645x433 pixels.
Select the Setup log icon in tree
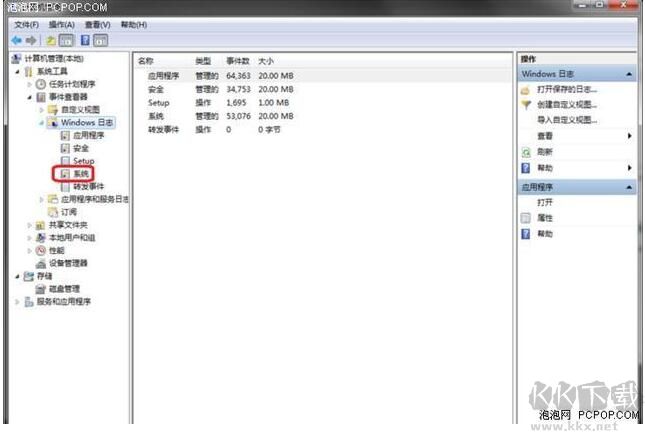click(x=65, y=161)
